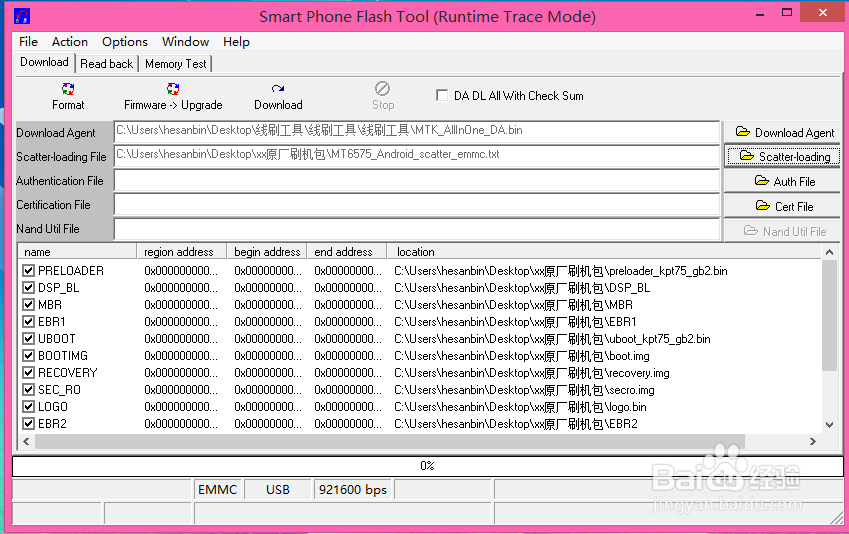Uncheck the DSP_BL partition checkbox
The width and height of the screenshot is (849, 534).
point(29,288)
